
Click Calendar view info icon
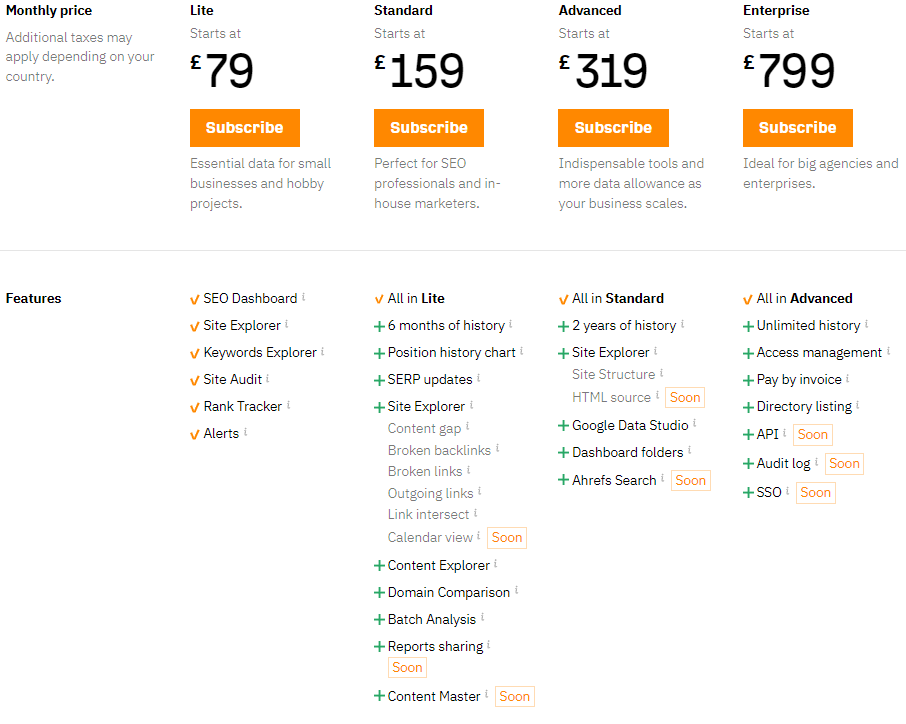point(478,536)
